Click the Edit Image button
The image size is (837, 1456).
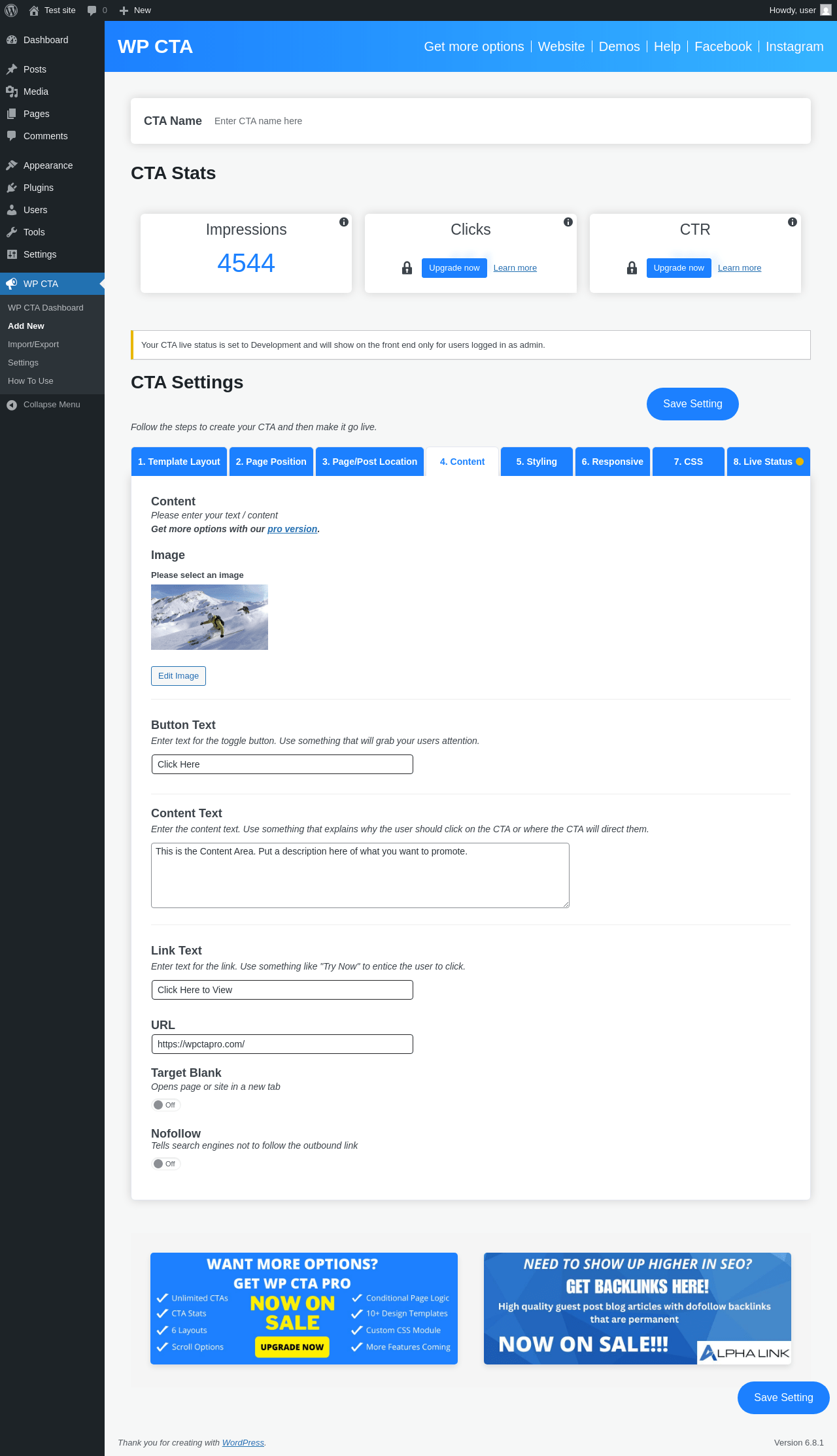tap(179, 676)
